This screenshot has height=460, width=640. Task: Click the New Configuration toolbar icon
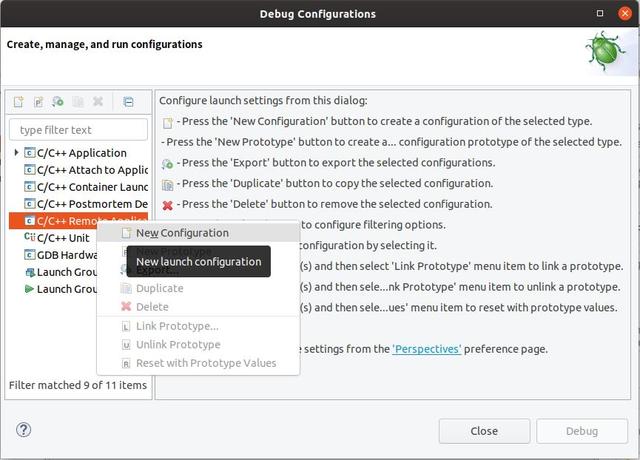click(19, 102)
